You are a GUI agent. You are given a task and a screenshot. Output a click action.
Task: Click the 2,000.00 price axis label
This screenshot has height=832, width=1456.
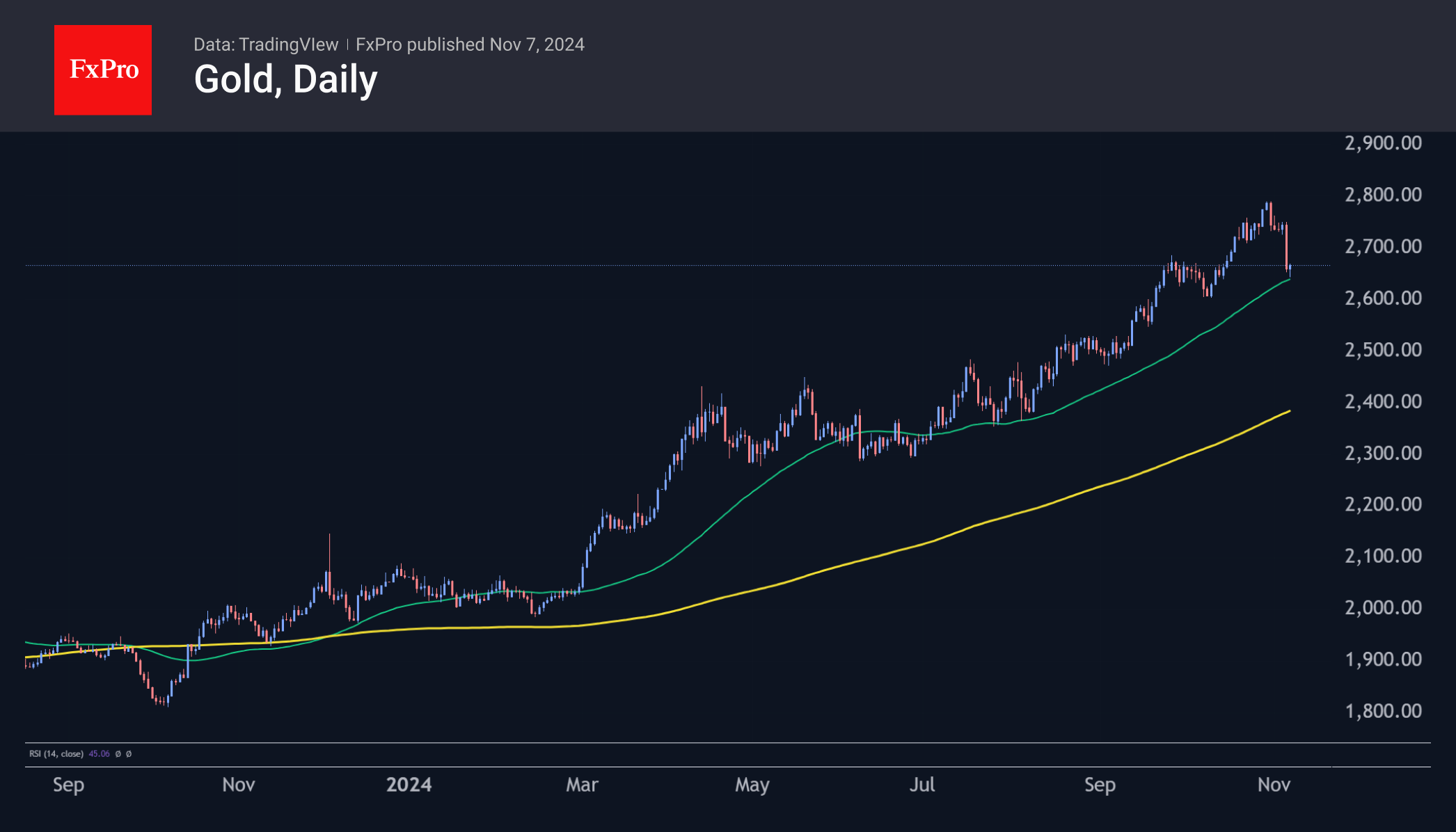click(1382, 607)
